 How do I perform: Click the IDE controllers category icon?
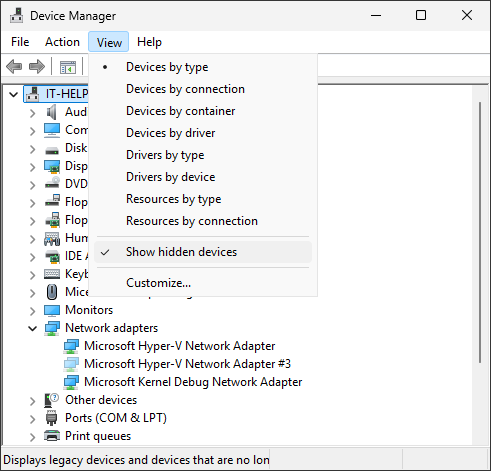tap(52, 256)
